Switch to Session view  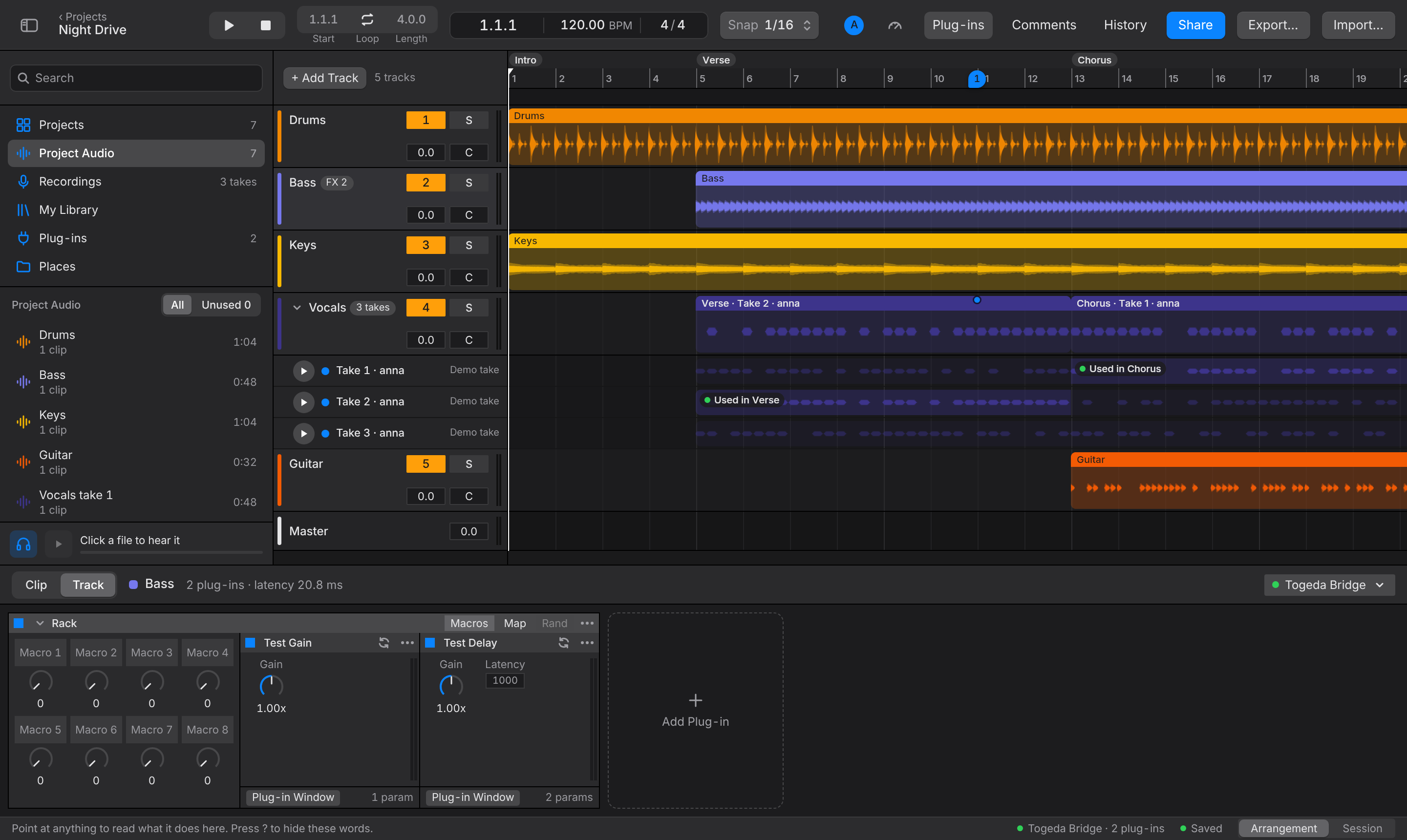click(x=1362, y=828)
